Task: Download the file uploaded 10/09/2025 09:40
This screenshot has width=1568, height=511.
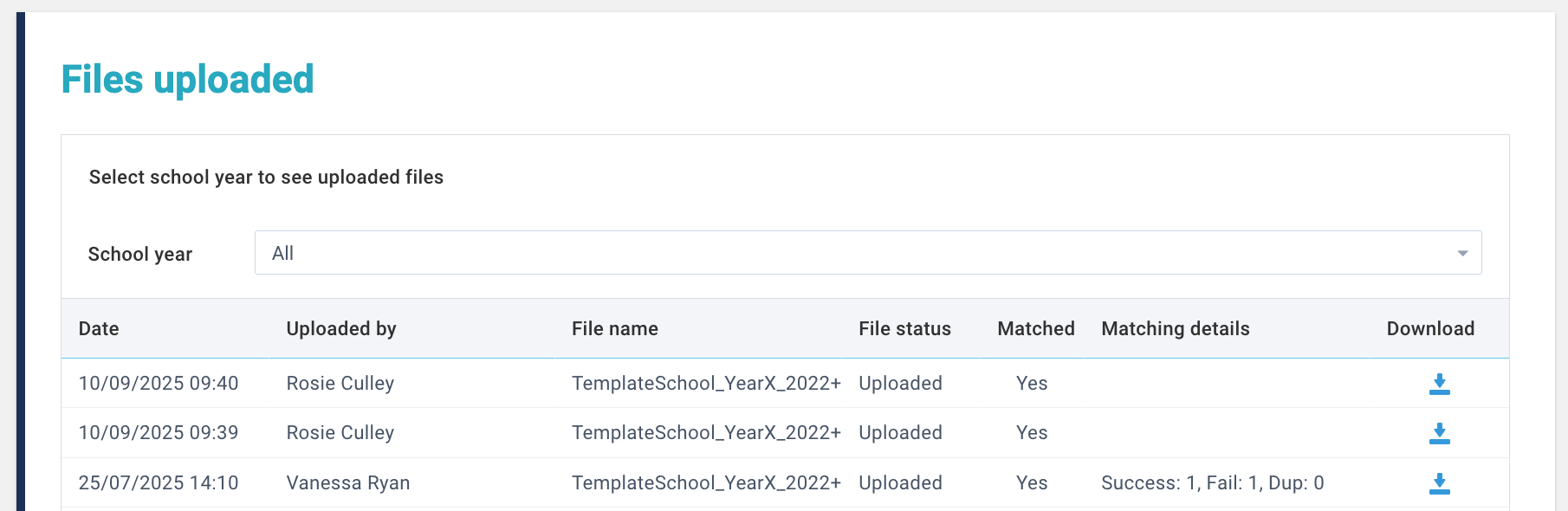Action: coord(1439,384)
